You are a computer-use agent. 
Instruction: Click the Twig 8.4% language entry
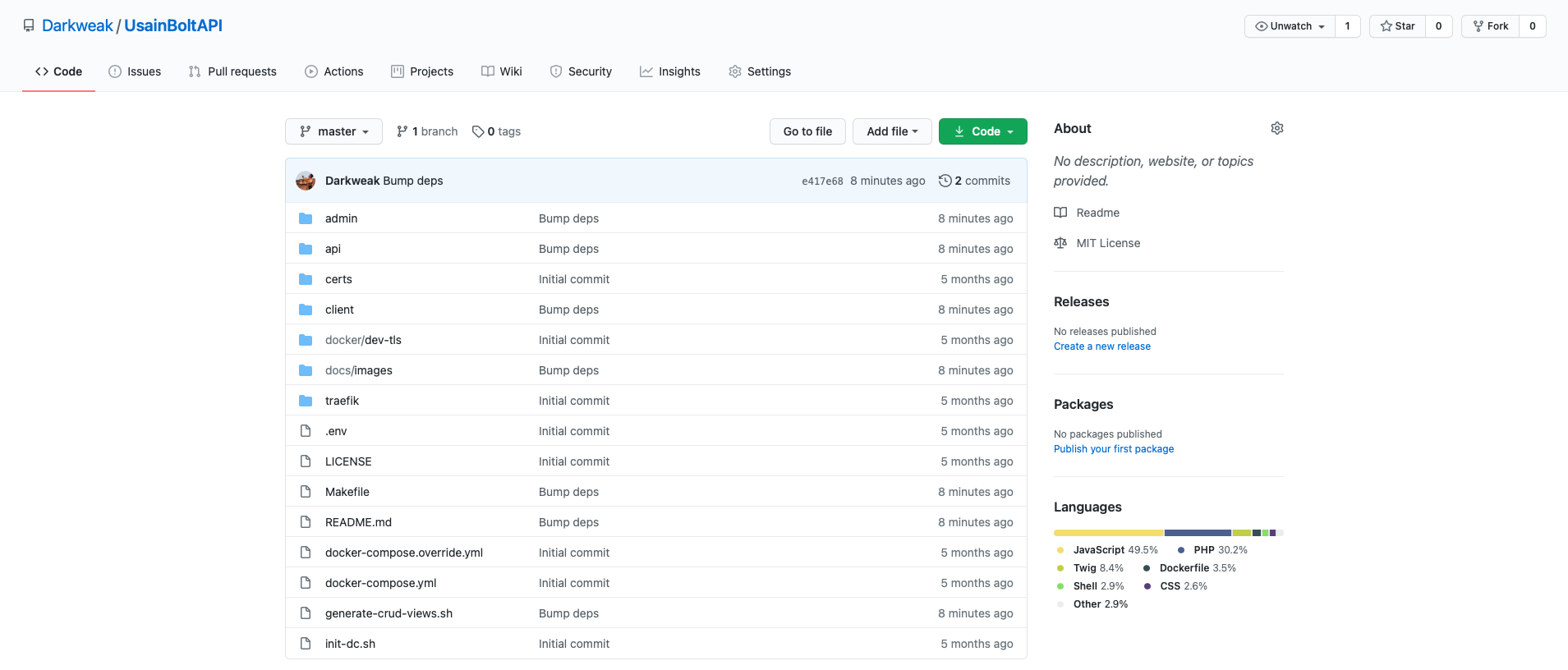tap(1090, 568)
